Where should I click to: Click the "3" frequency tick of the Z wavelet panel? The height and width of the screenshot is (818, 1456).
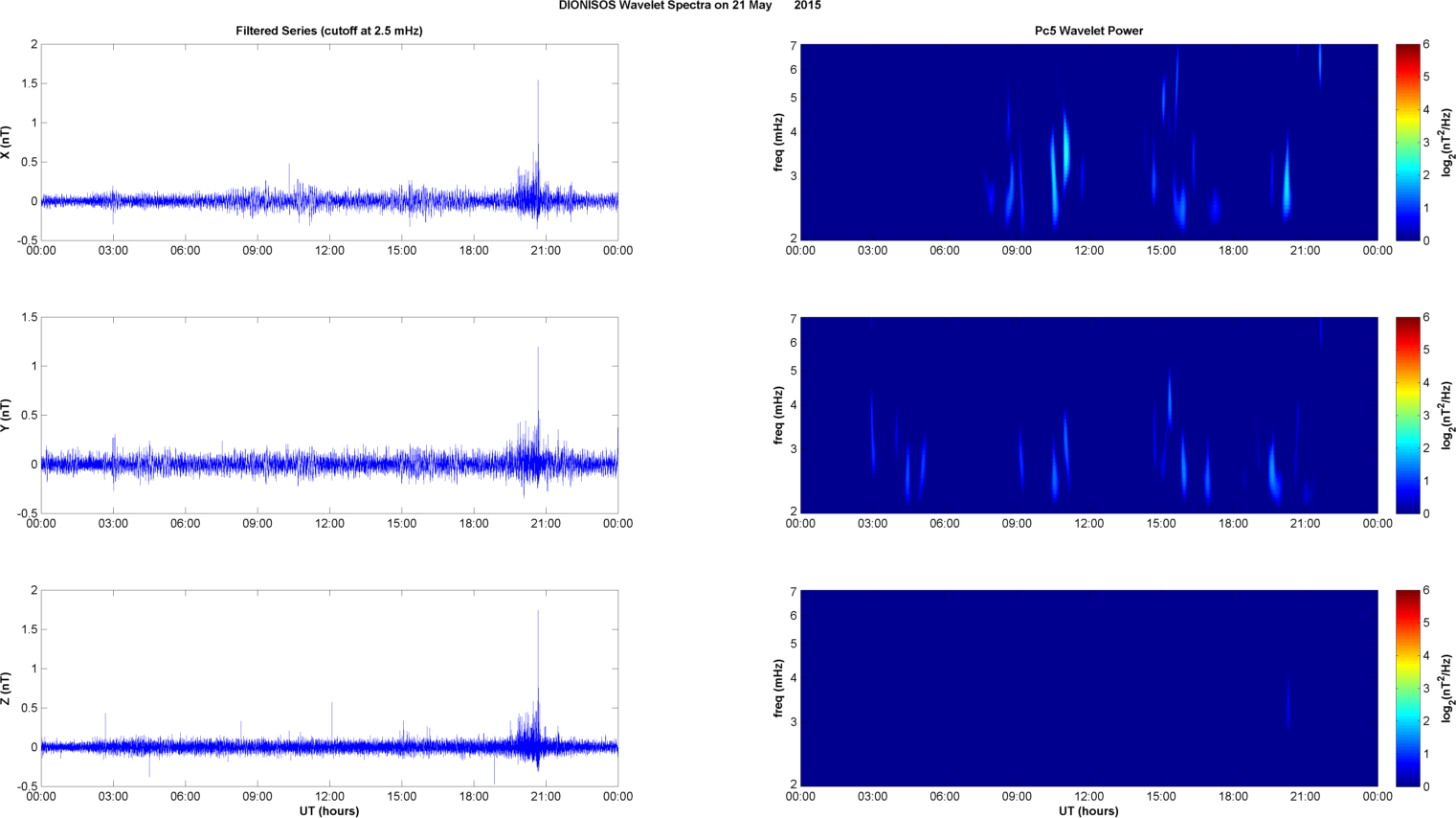794,722
